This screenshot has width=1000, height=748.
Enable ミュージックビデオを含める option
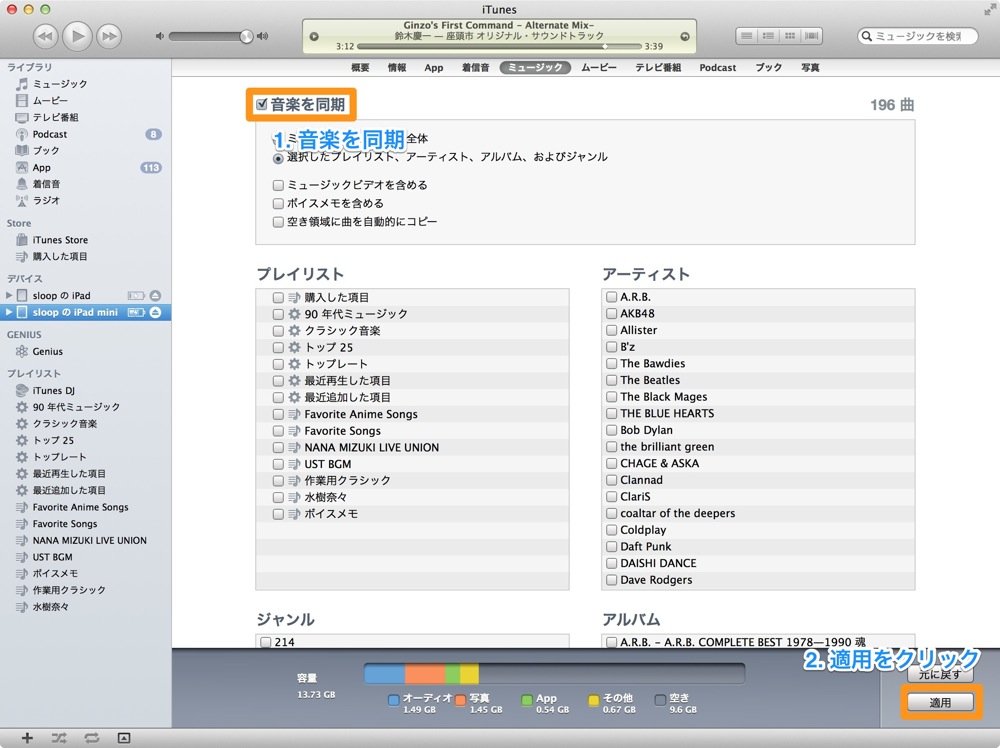[278, 185]
